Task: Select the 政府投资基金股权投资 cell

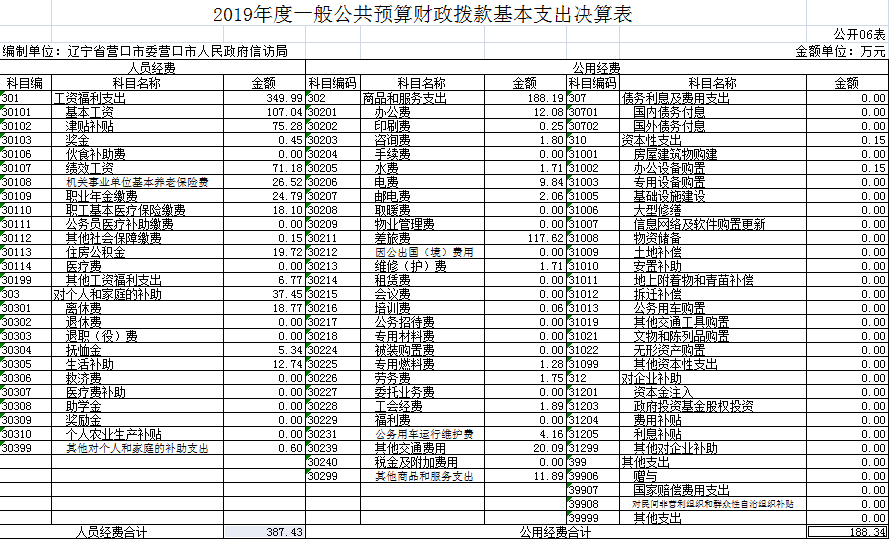Action: [713, 406]
